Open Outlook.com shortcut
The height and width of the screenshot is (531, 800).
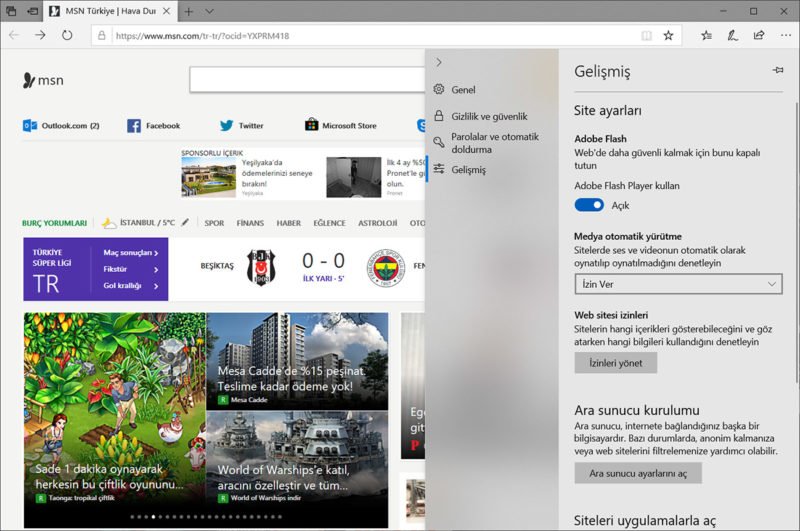(61, 125)
